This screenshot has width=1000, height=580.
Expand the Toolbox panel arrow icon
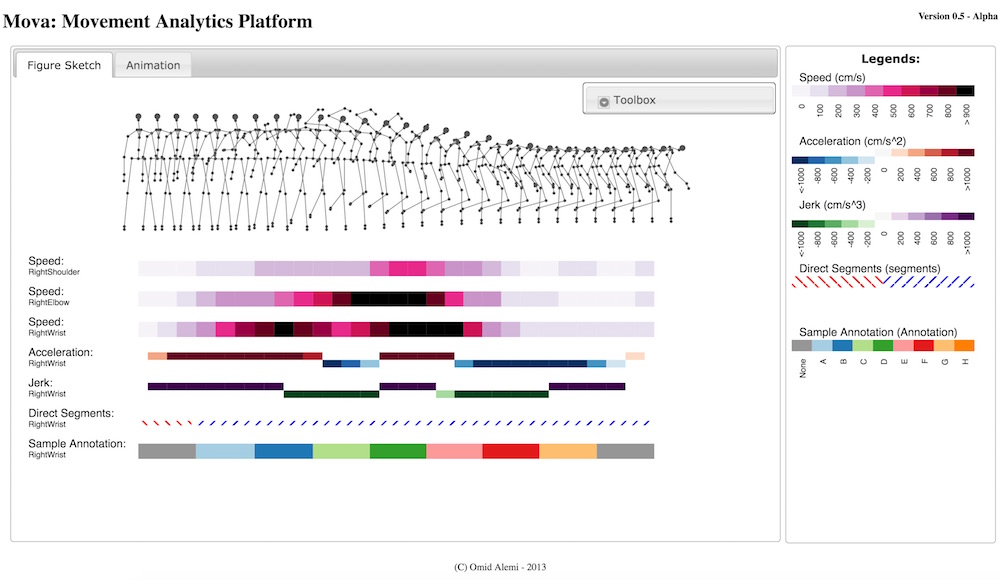click(604, 101)
